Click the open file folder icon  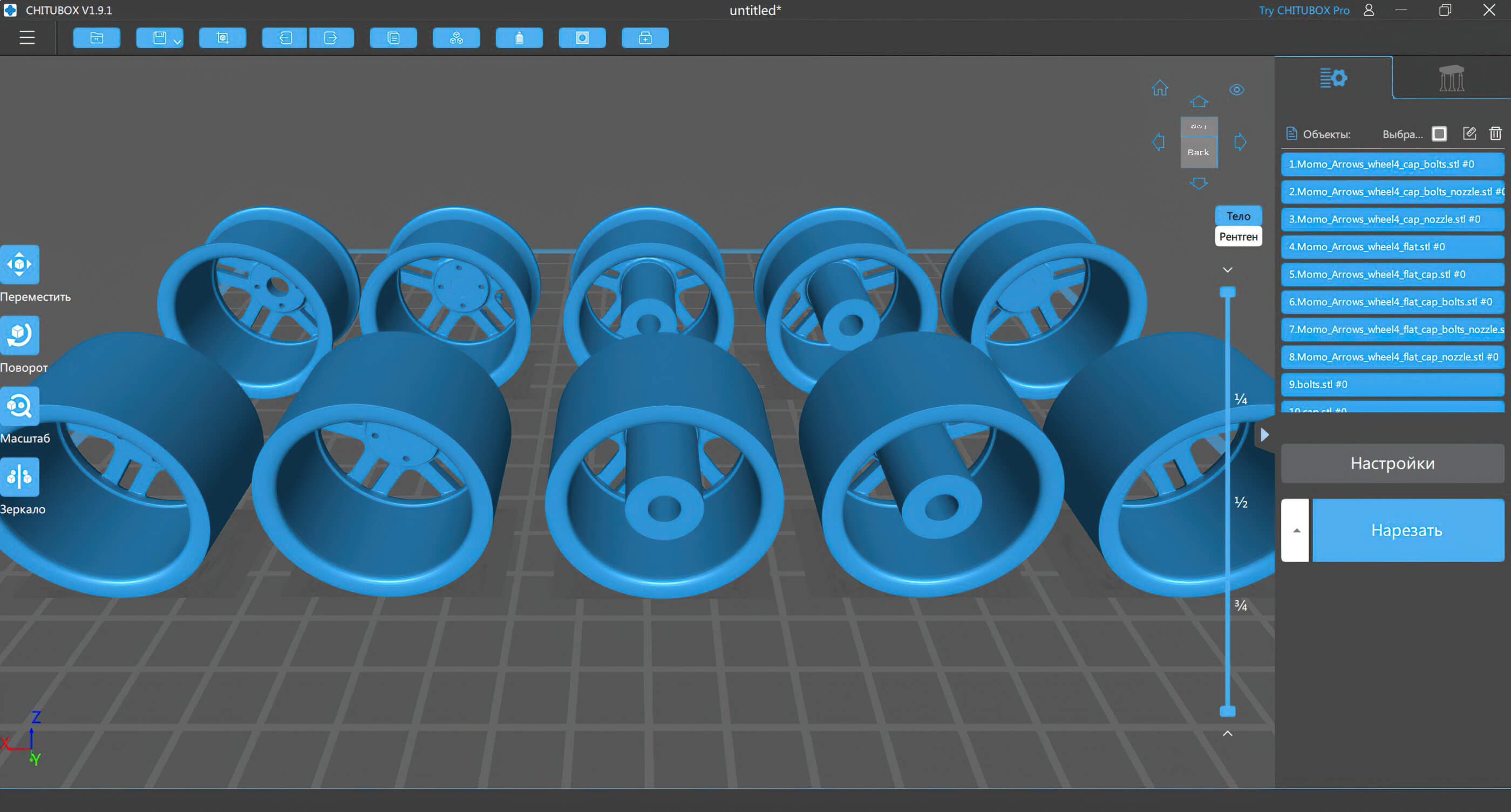click(97, 38)
